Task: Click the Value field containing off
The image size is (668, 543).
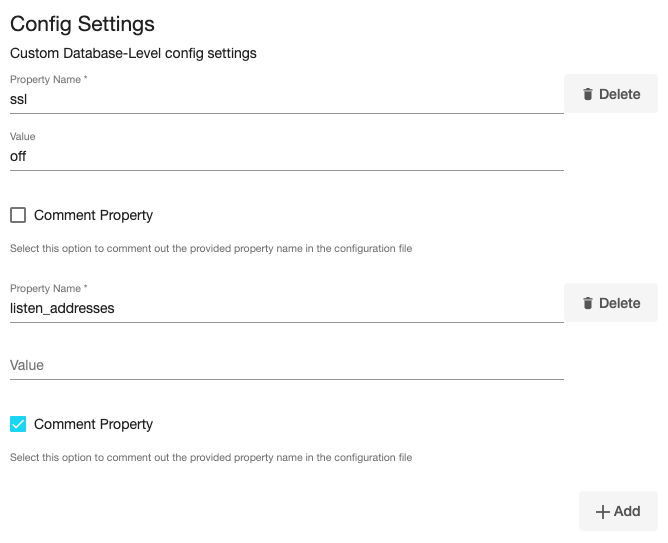Action: pyautogui.click(x=286, y=156)
